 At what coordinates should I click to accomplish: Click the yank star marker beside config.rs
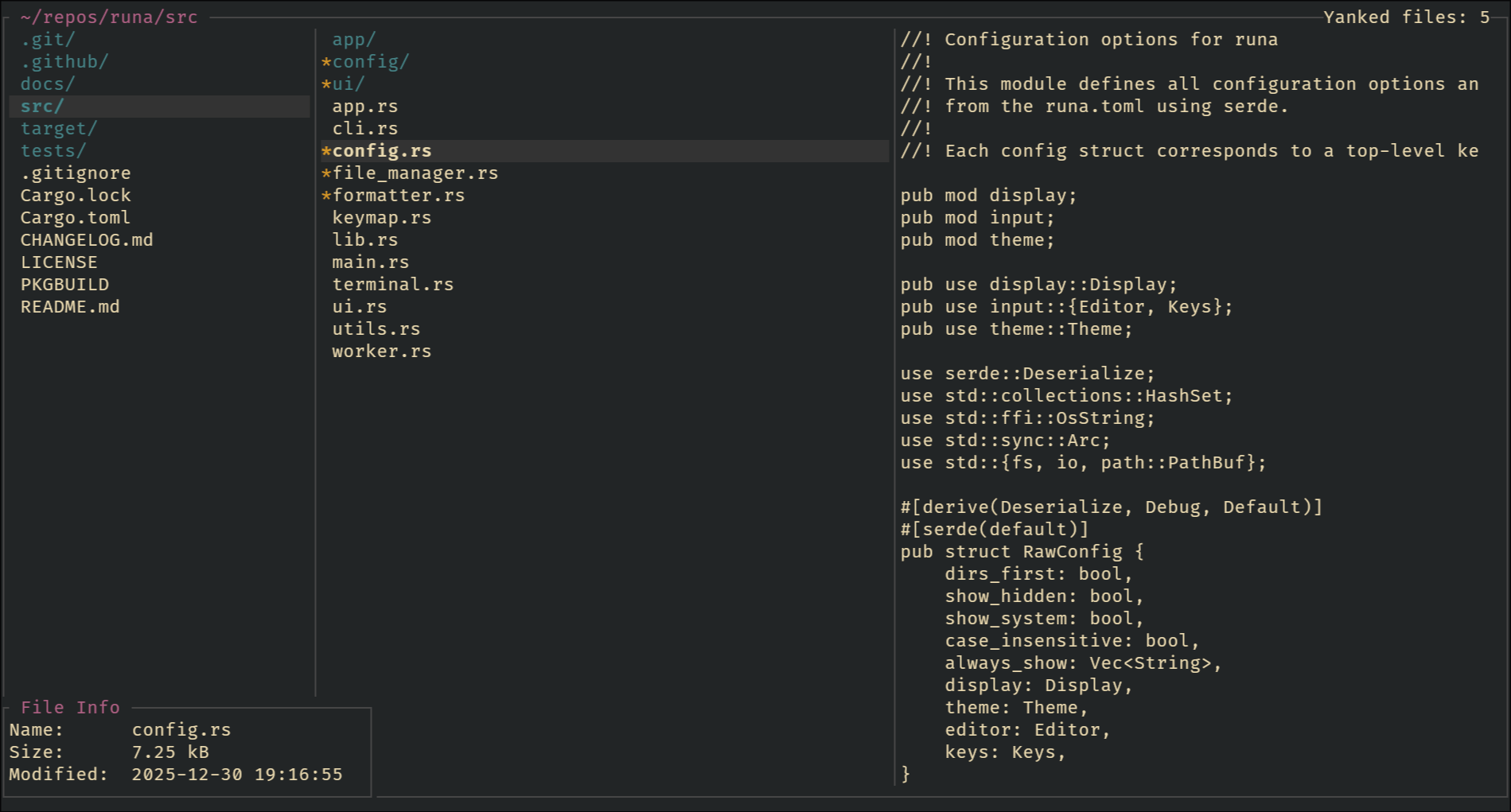(x=326, y=151)
